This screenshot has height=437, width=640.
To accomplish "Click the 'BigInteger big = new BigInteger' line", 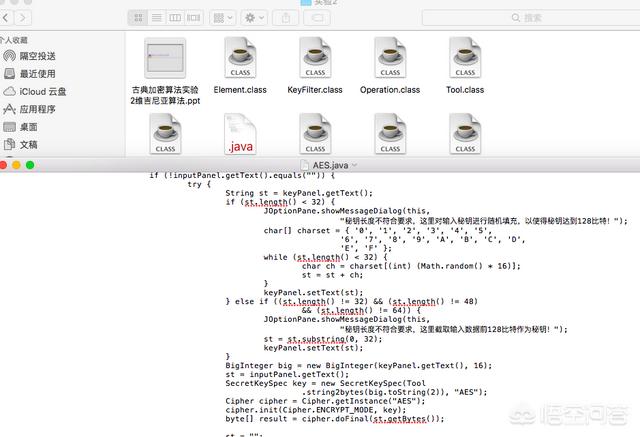I will [x=359, y=366].
